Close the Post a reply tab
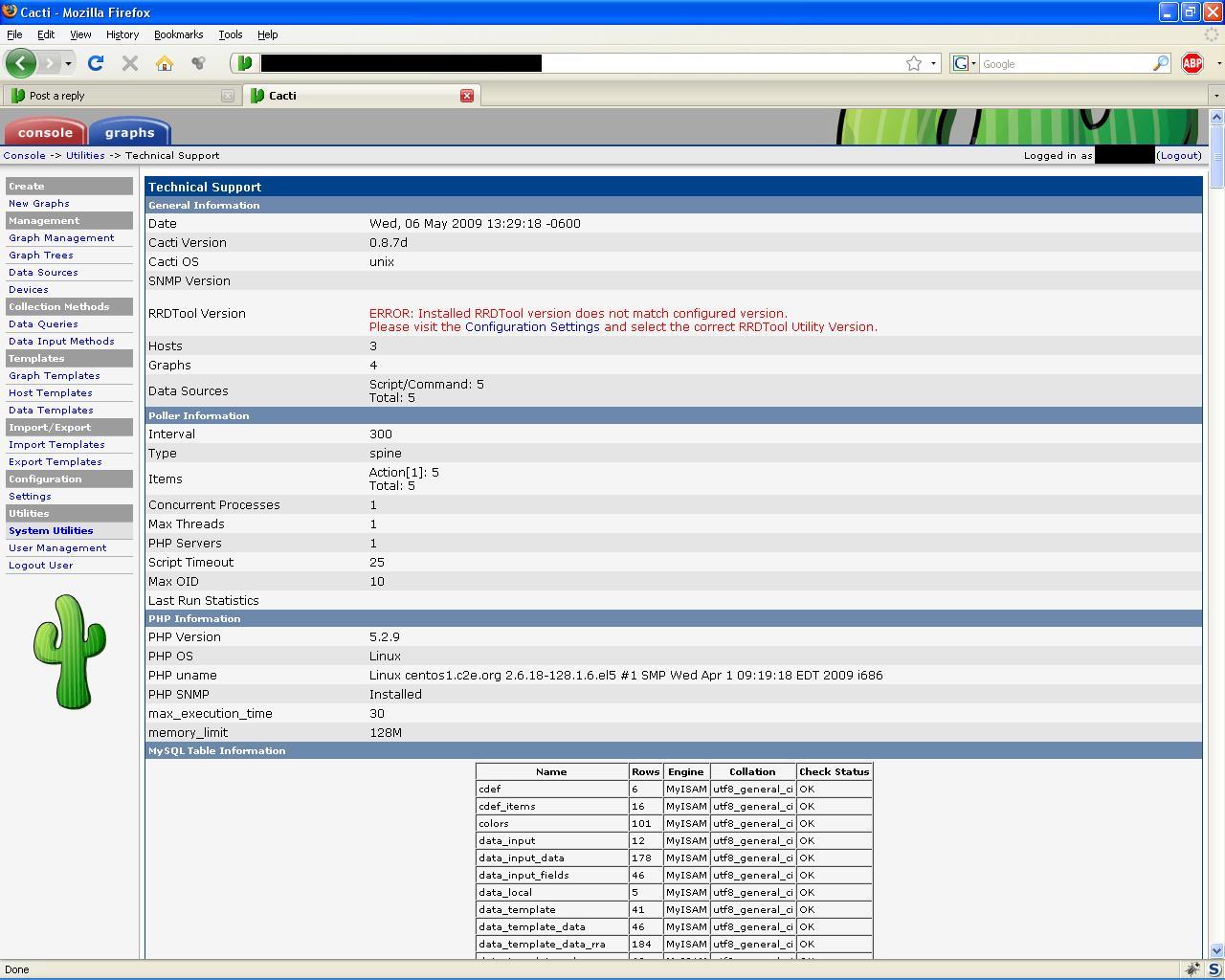Viewport: 1225px width, 980px height. click(x=227, y=96)
